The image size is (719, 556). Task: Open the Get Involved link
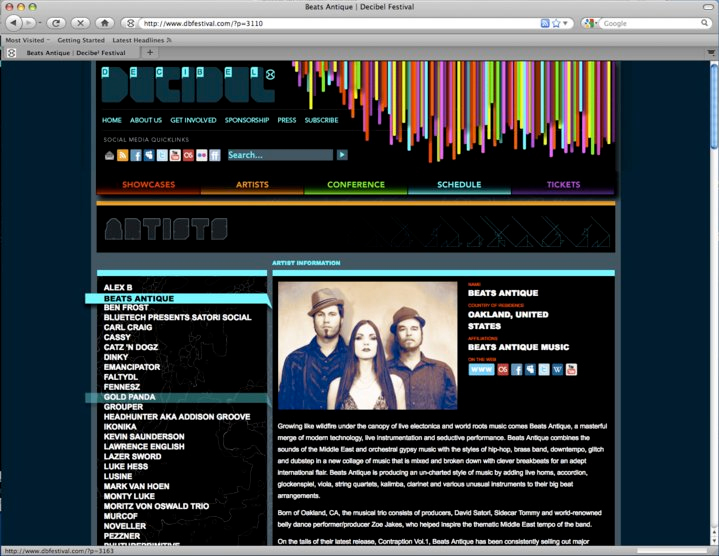tap(193, 120)
